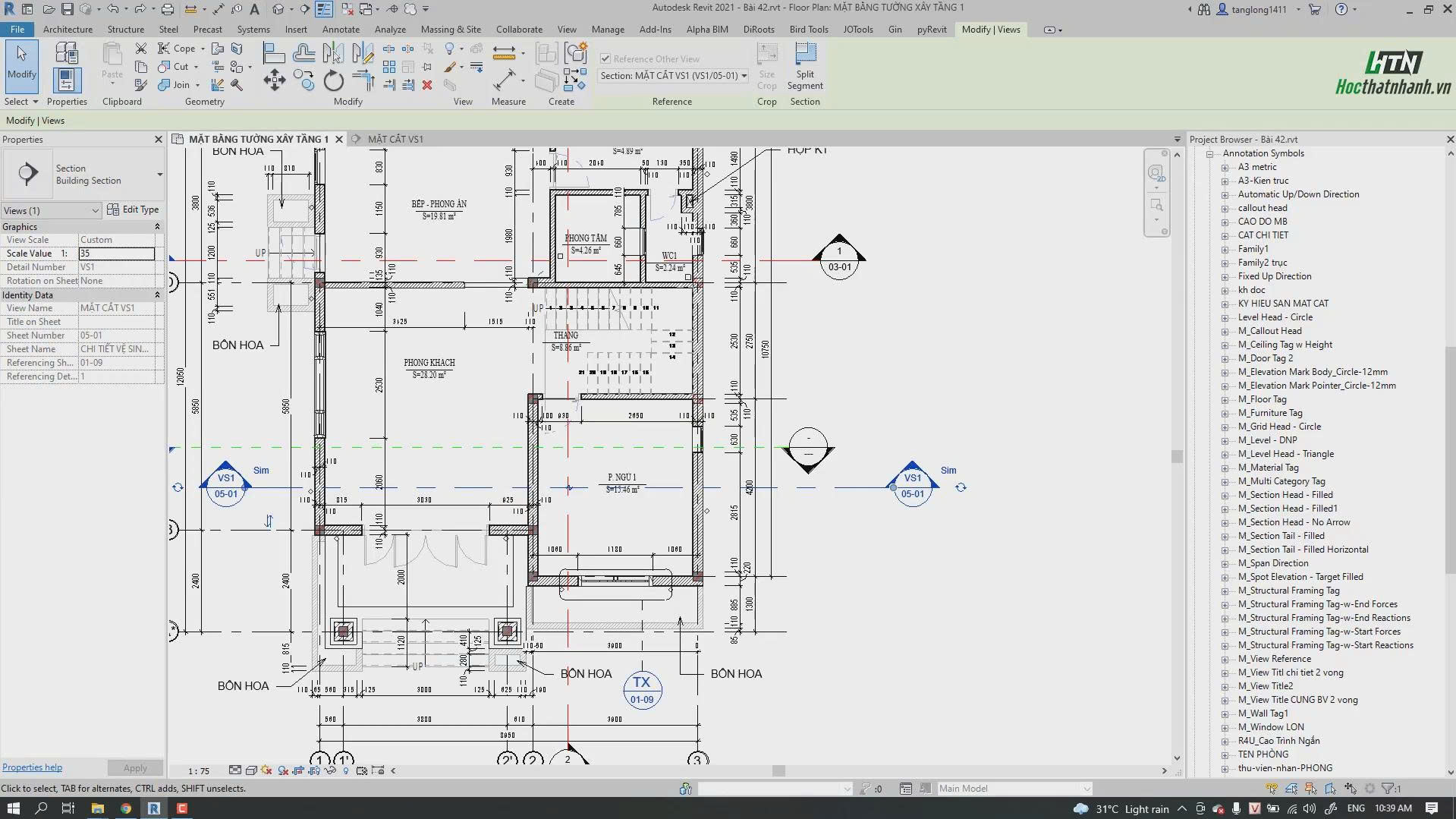Click Temporary Hide/Isolate in view control bar
This screenshot has height=819, width=1456.
pyautogui.click(x=330, y=770)
